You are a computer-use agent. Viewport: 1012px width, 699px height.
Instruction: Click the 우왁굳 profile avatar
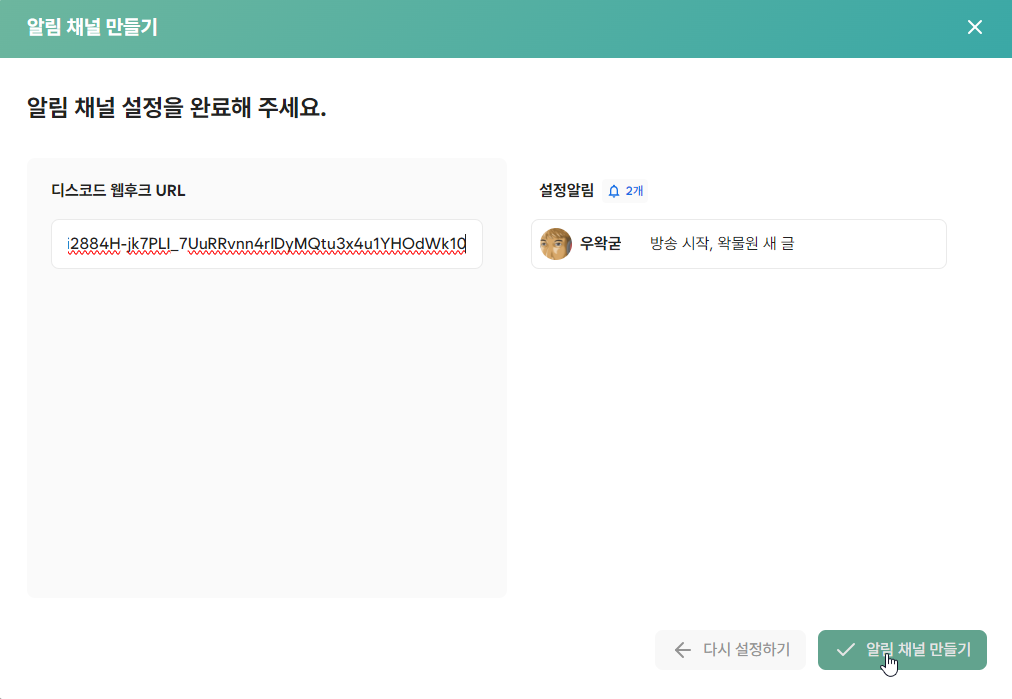click(x=556, y=244)
